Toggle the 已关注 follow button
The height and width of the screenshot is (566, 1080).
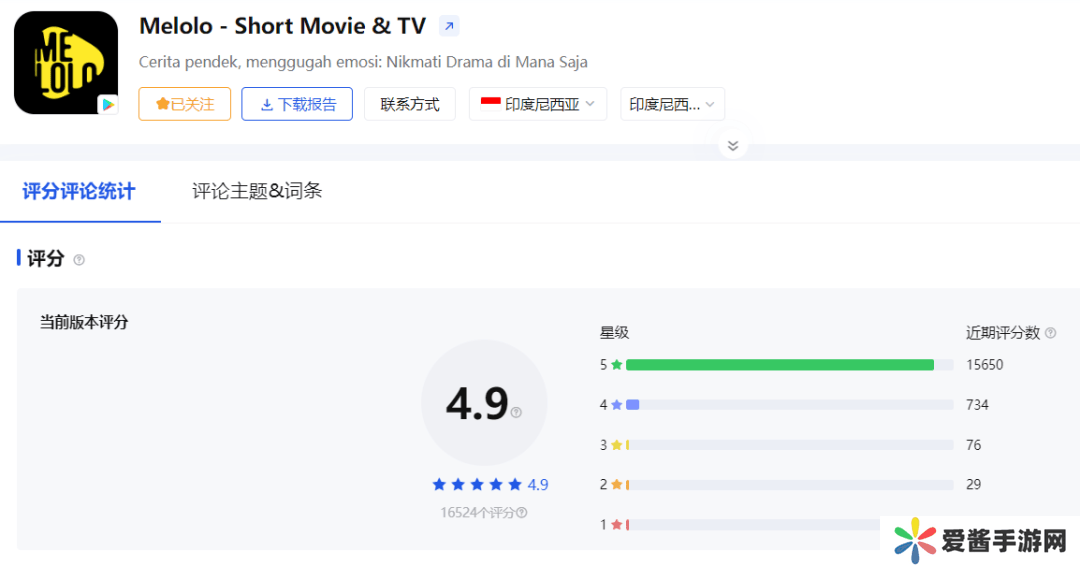[185, 104]
